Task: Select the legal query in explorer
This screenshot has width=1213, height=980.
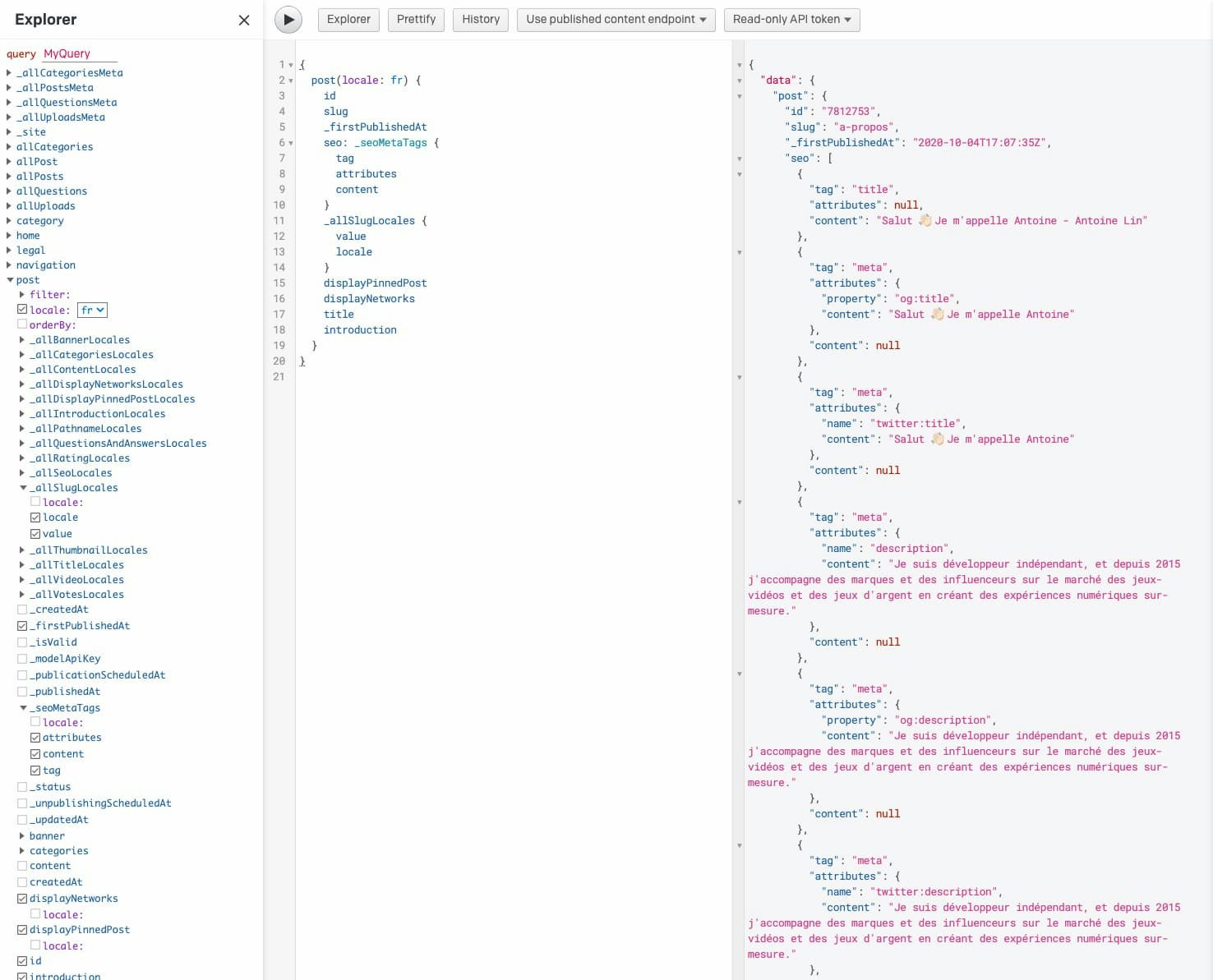Action: point(30,251)
